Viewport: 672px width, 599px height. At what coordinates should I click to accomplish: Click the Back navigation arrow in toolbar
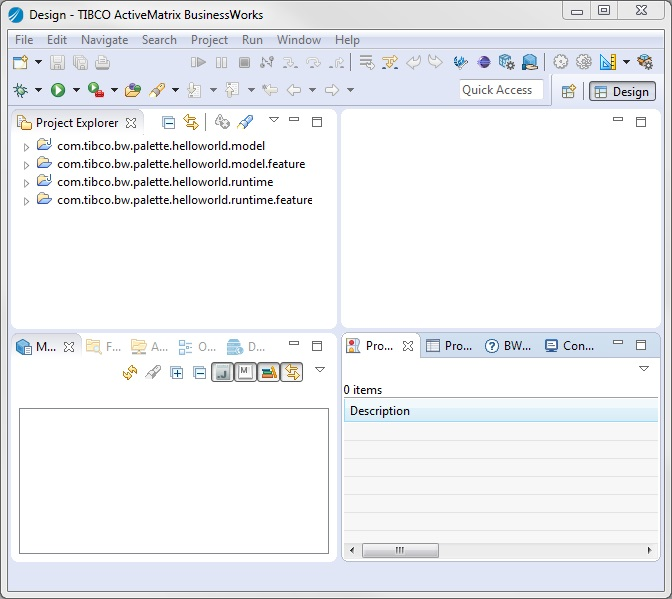coord(293,90)
